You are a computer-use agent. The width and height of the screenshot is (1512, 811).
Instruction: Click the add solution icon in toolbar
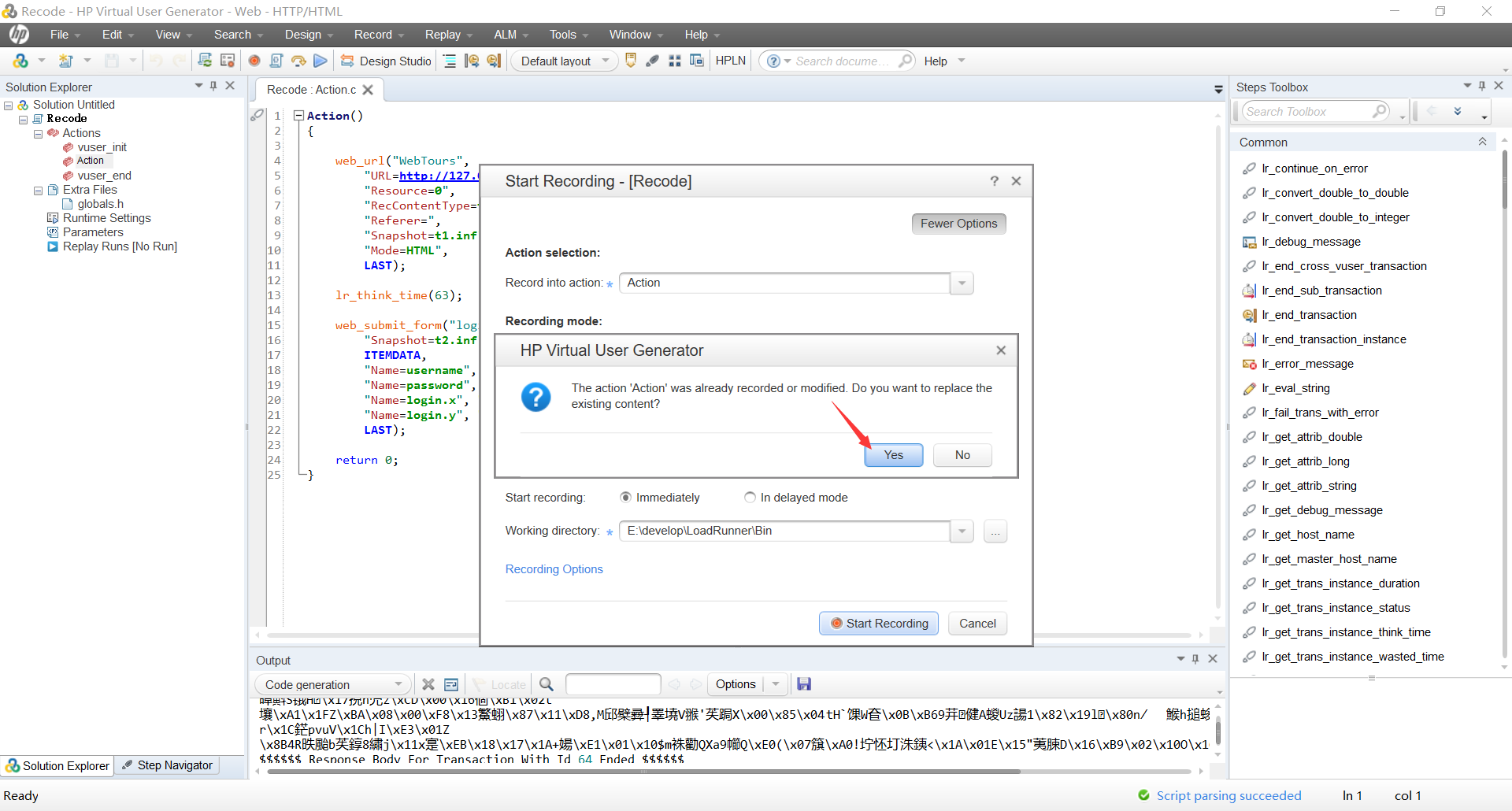20,61
